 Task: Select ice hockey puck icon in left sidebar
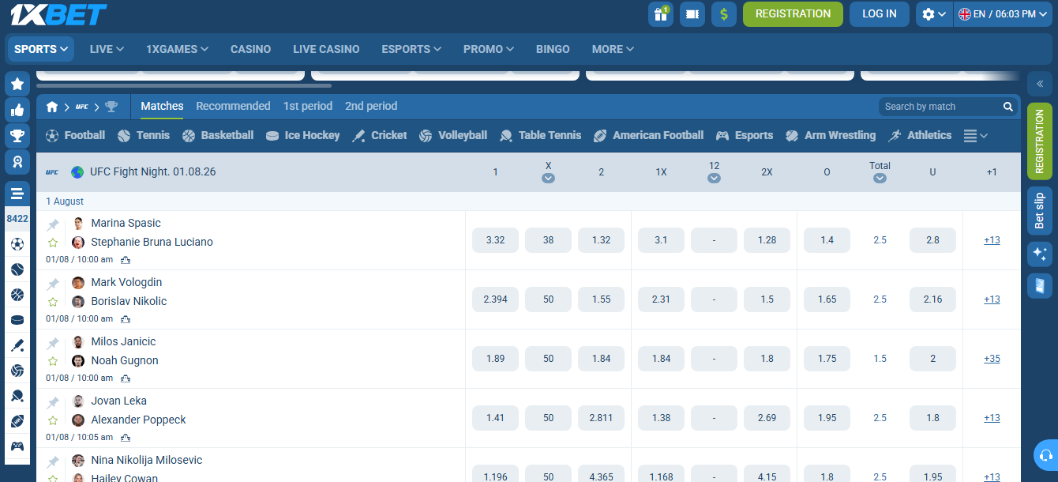18,320
